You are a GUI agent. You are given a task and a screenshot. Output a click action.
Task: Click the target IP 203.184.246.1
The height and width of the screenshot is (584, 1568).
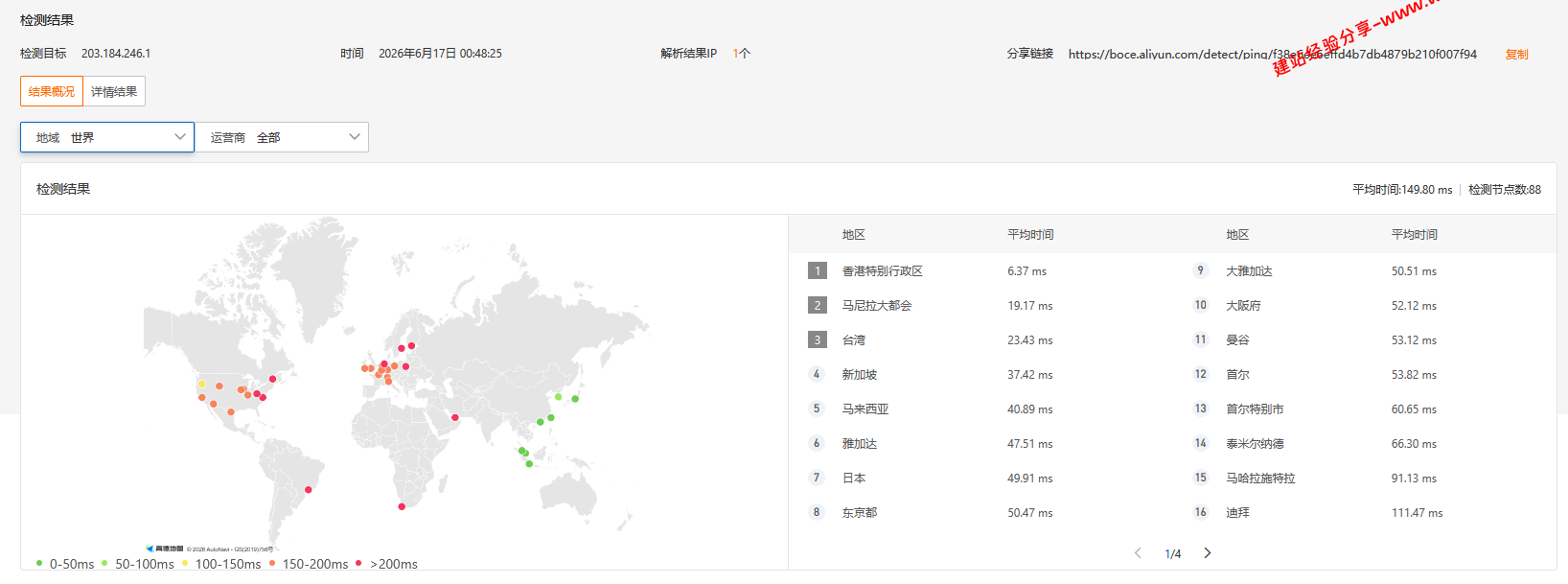[x=116, y=54]
